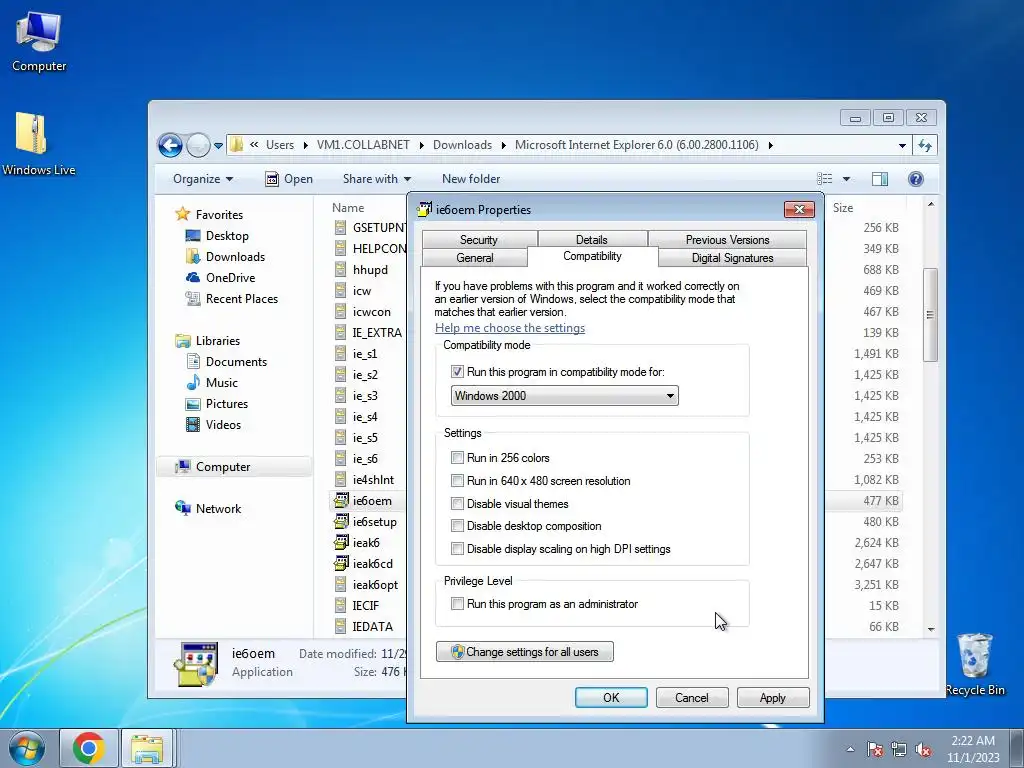Click Change settings for all users

click(524, 652)
